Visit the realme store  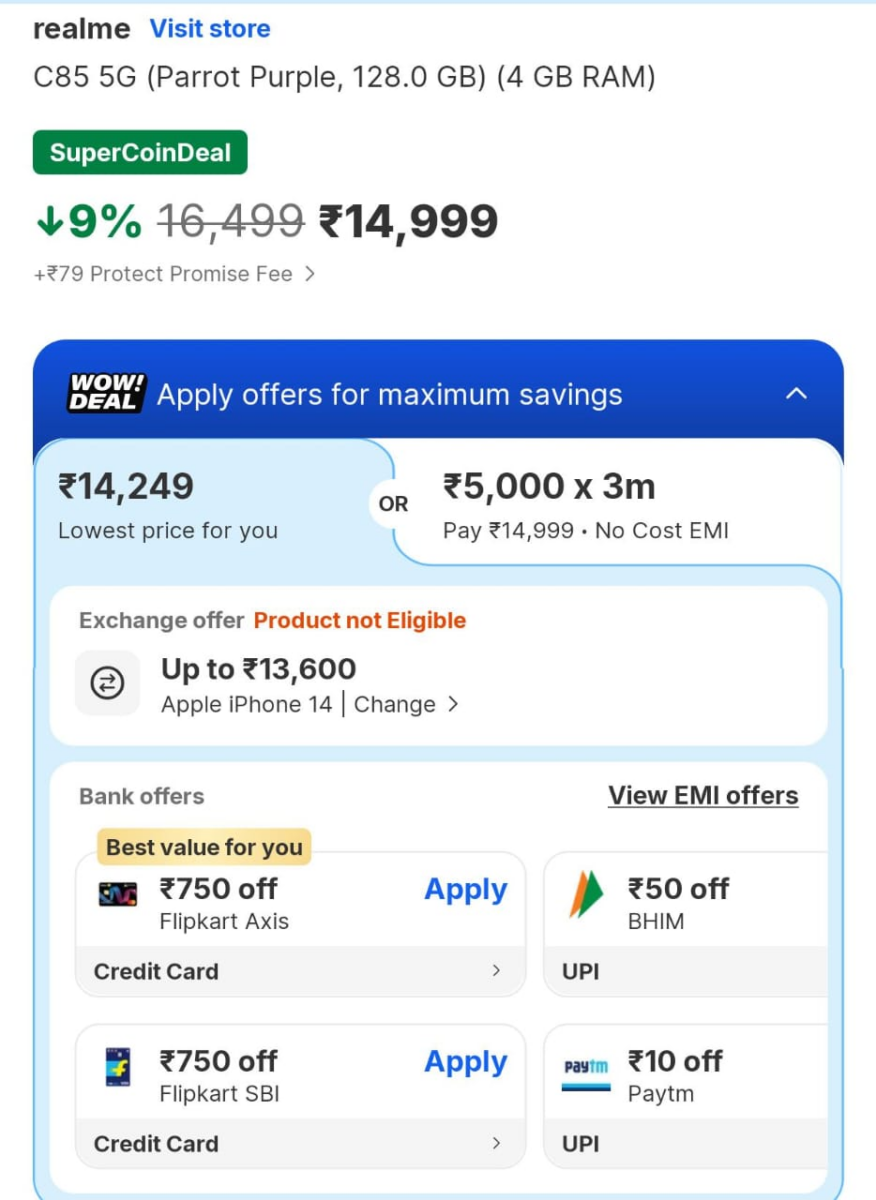(x=210, y=29)
